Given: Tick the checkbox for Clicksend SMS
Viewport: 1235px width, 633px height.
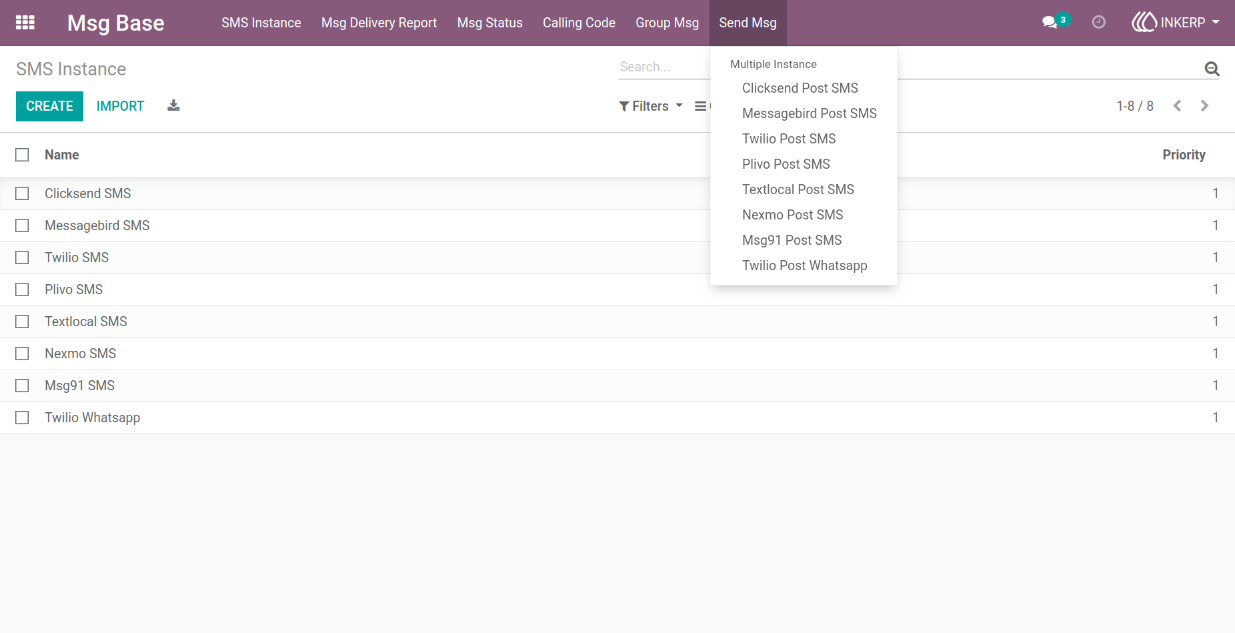Looking at the screenshot, I should tap(22, 194).
